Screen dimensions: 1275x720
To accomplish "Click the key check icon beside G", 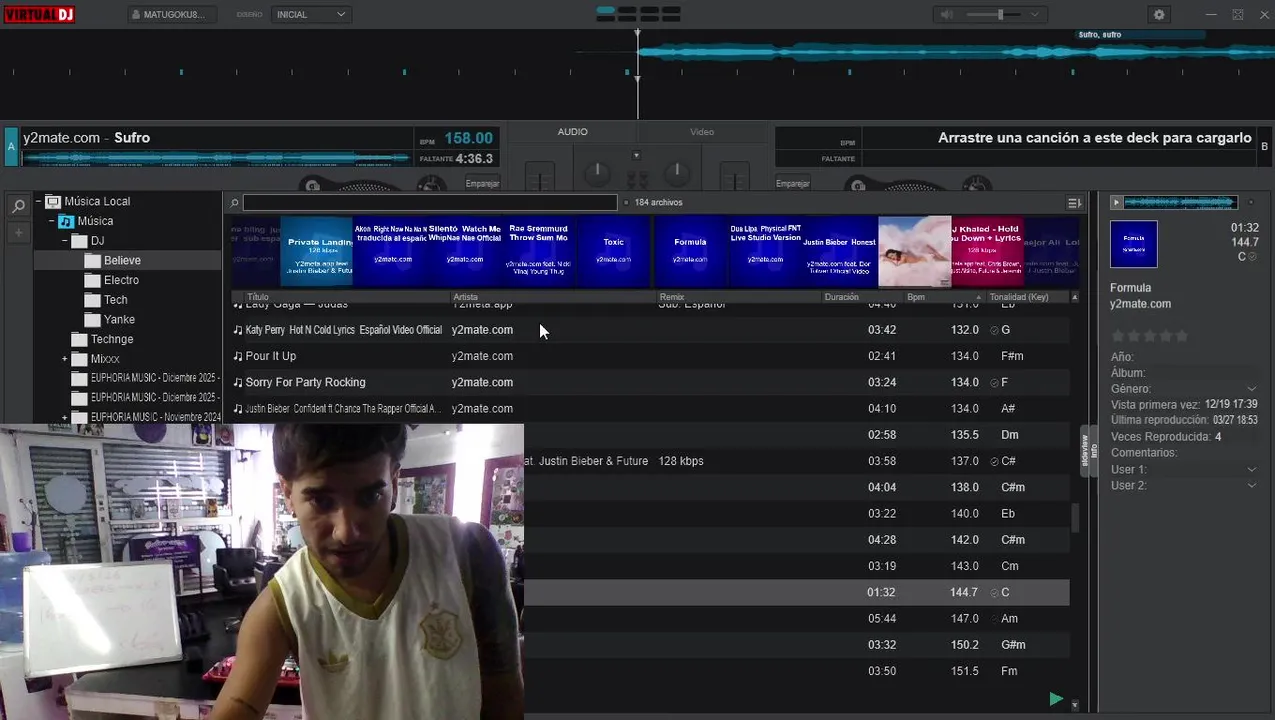I will coord(994,330).
